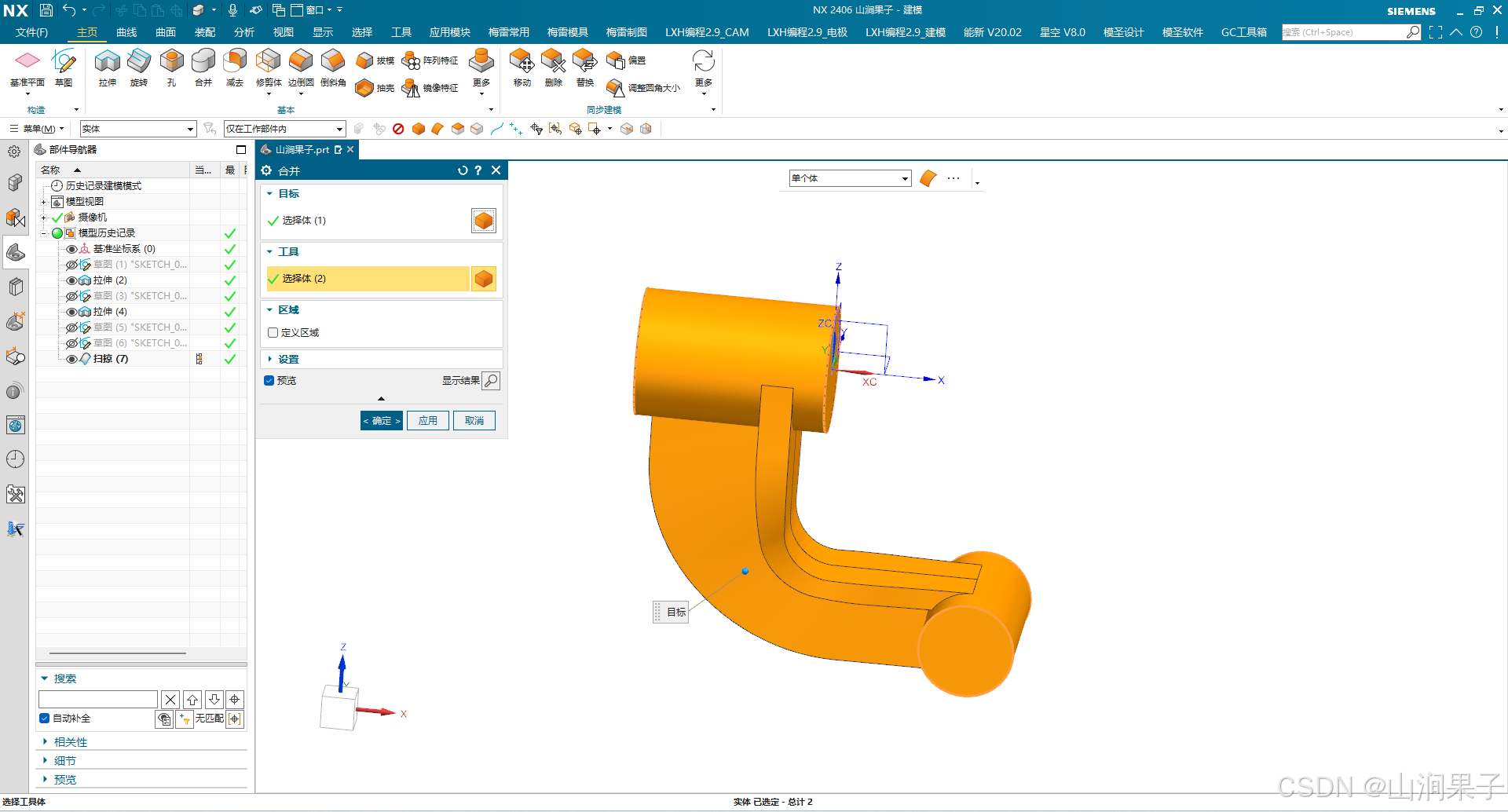Click the 替换 (Replace Face) tool

point(585,68)
